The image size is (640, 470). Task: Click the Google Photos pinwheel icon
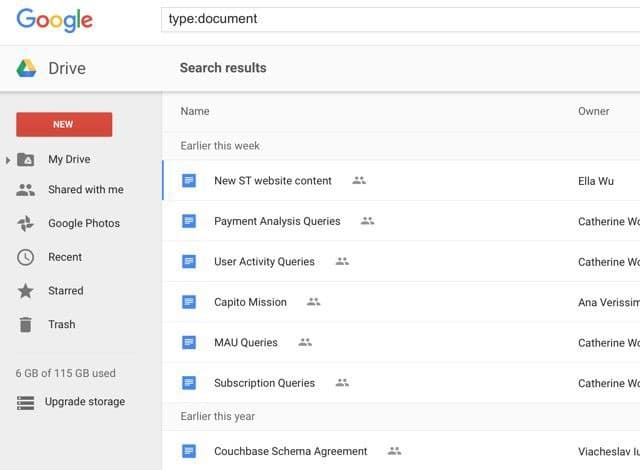click(x=26, y=224)
